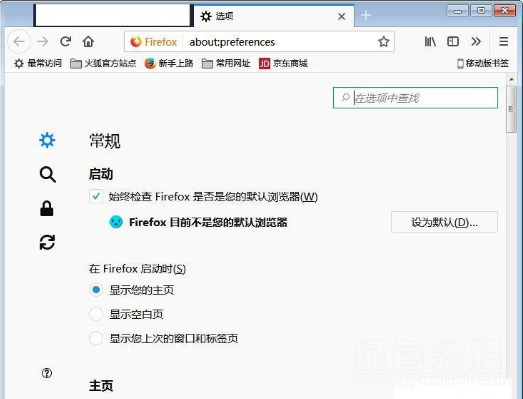
Task: Go to the browser home page
Action: click(88, 41)
